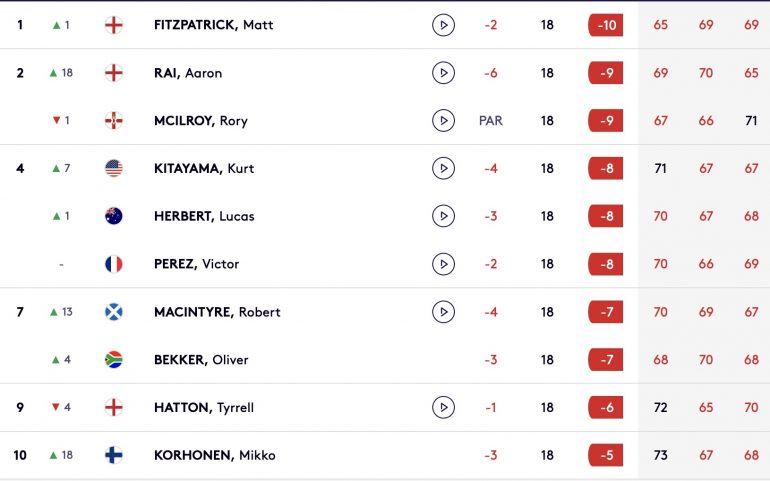The width and height of the screenshot is (770, 481).
Task: Click Hatton's red -6 total score badge
Action: tap(605, 407)
